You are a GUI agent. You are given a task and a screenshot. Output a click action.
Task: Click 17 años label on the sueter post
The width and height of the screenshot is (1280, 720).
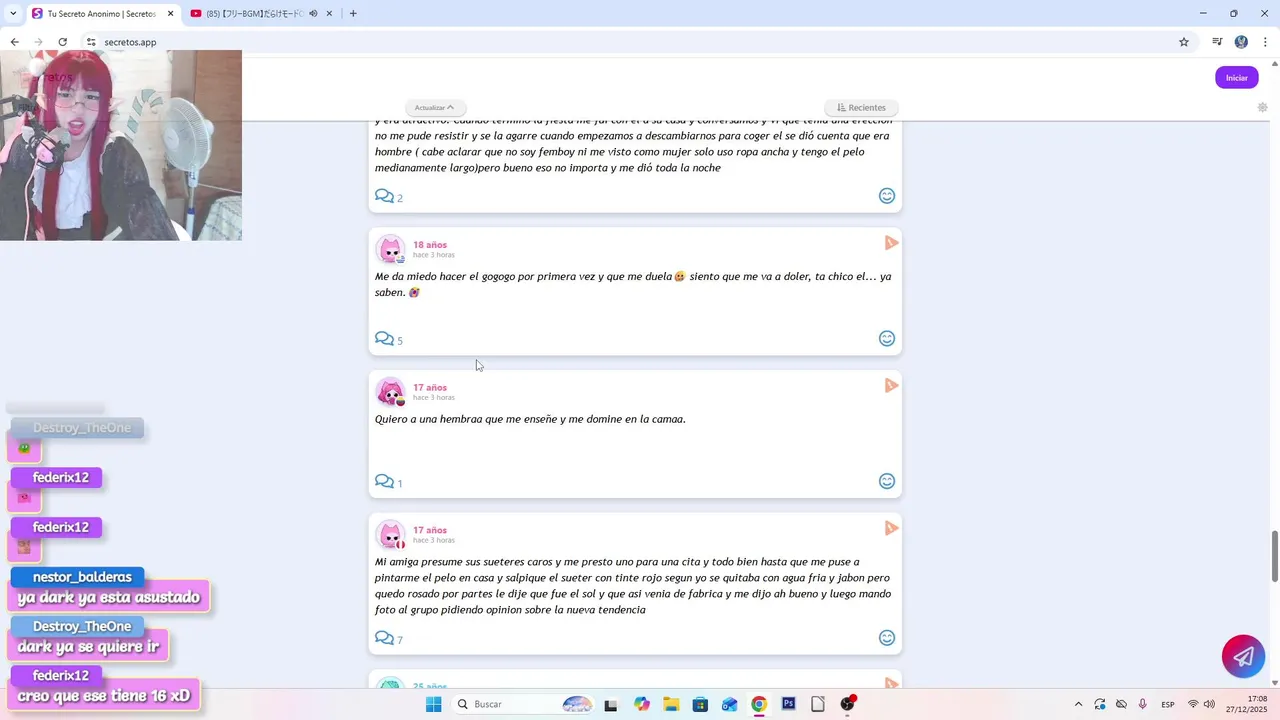(x=430, y=530)
